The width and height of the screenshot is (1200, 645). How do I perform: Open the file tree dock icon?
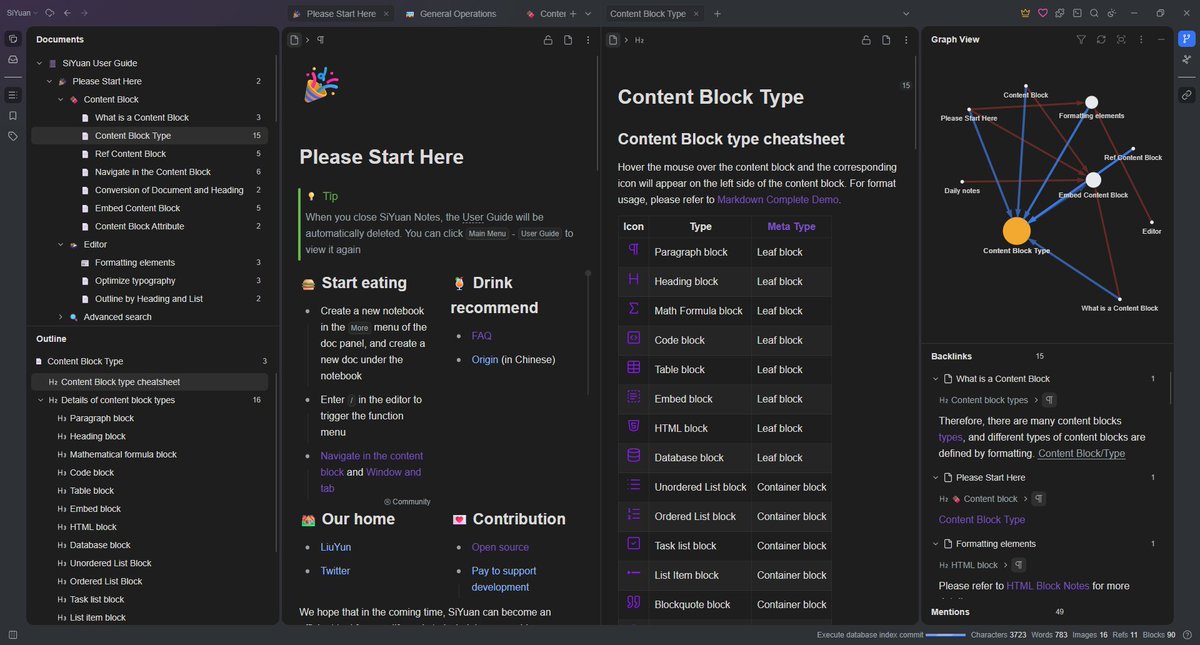point(13,39)
